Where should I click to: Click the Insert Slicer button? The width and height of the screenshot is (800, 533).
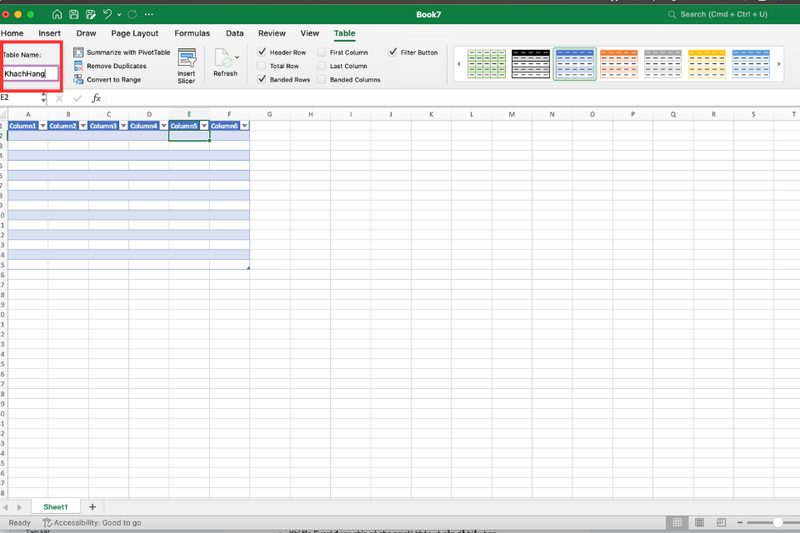187,66
